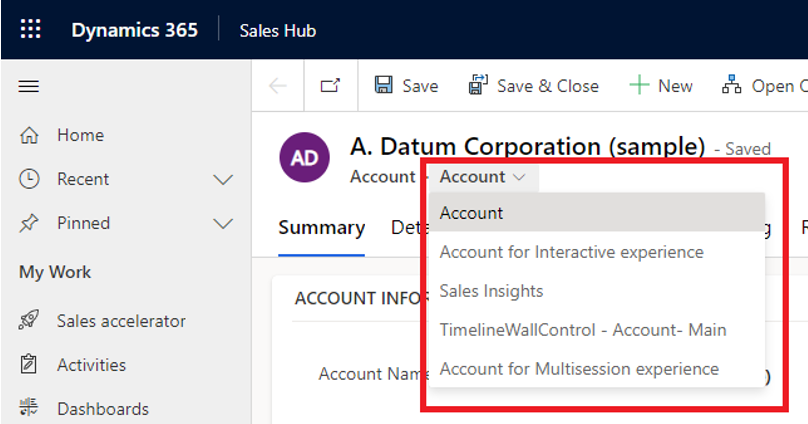The width and height of the screenshot is (808, 424).
Task: Click the AD account avatar
Action: [305, 158]
